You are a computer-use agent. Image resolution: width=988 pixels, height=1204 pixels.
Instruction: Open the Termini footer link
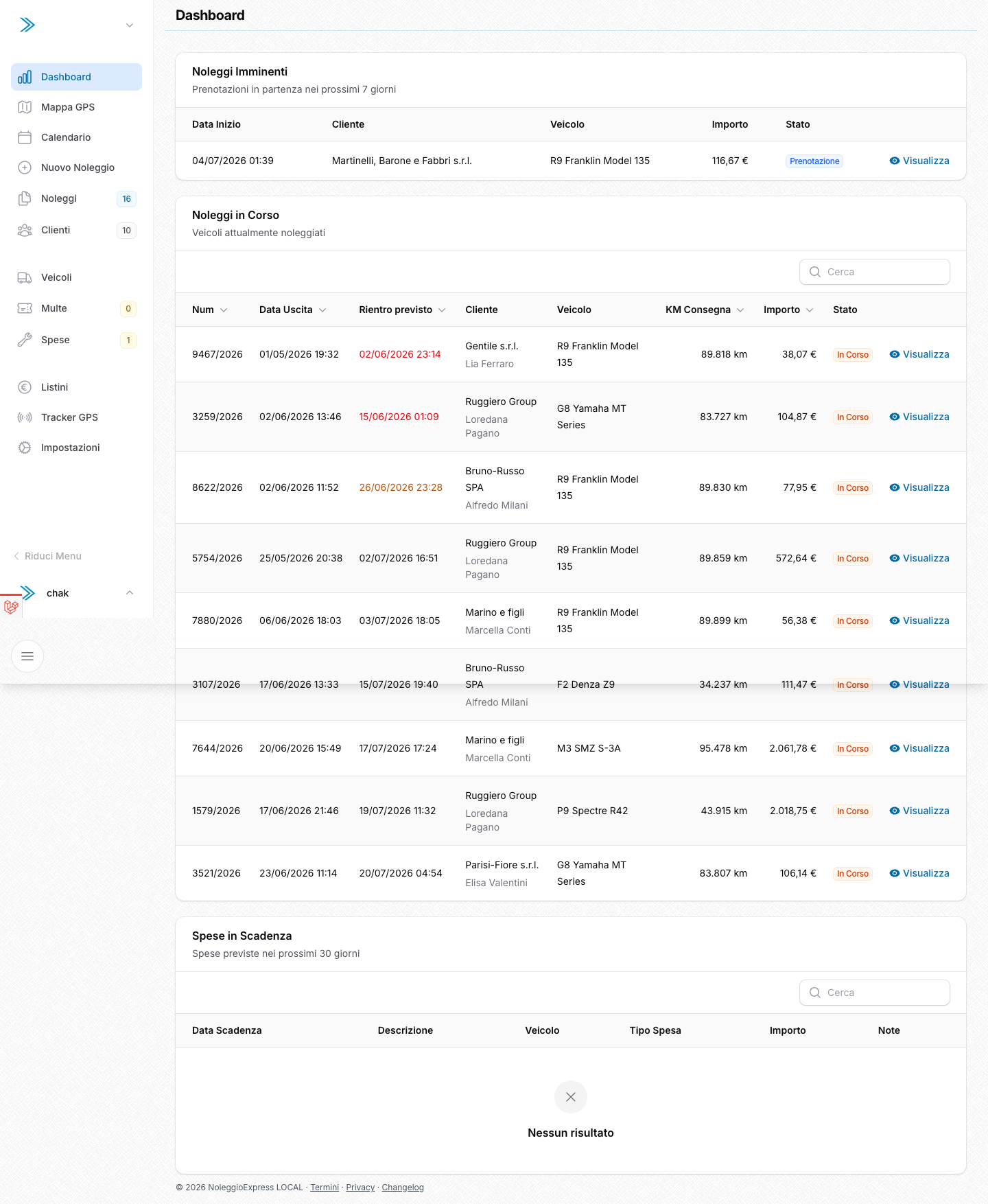(x=325, y=1188)
